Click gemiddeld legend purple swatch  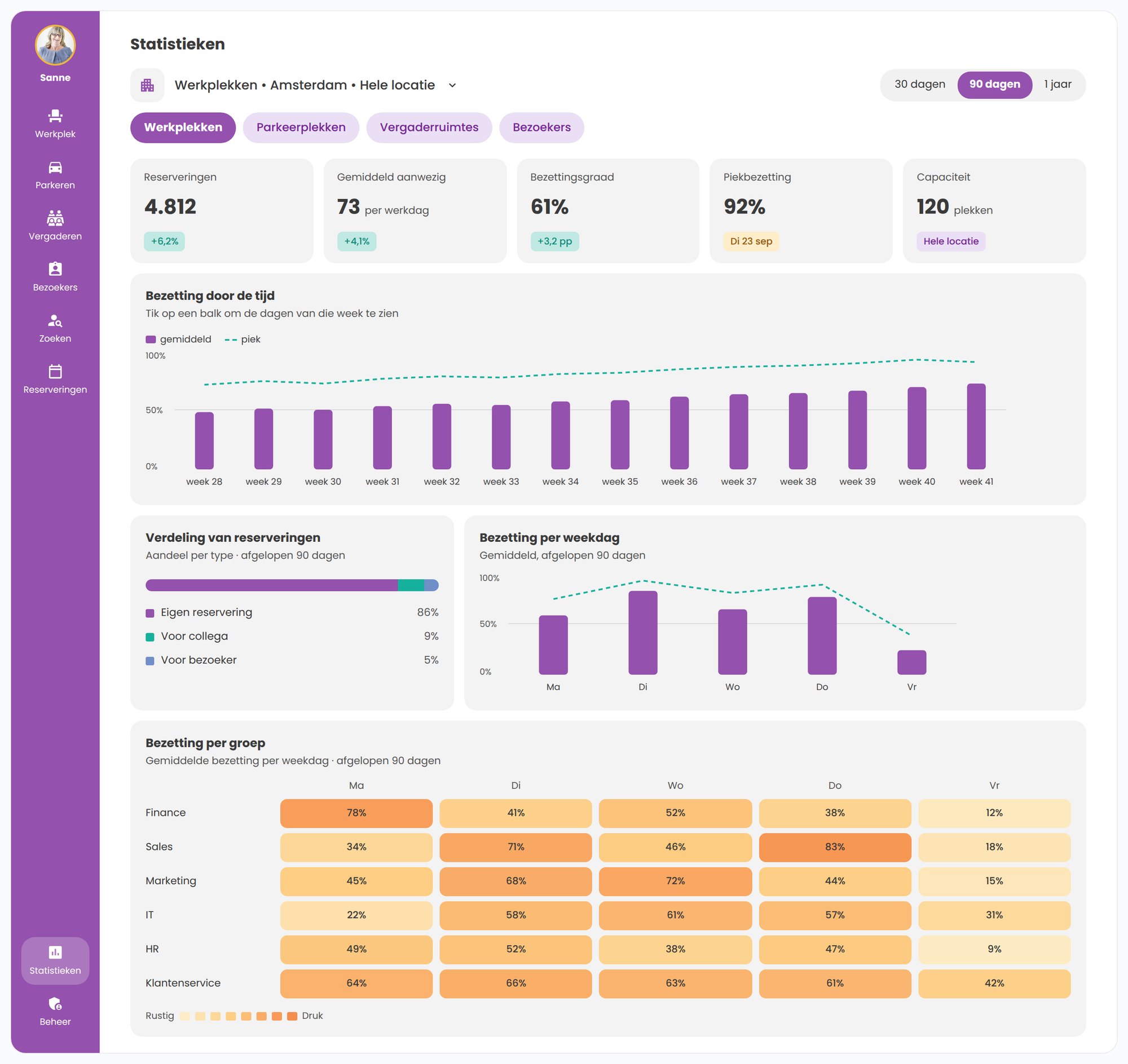pyautogui.click(x=151, y=340)
